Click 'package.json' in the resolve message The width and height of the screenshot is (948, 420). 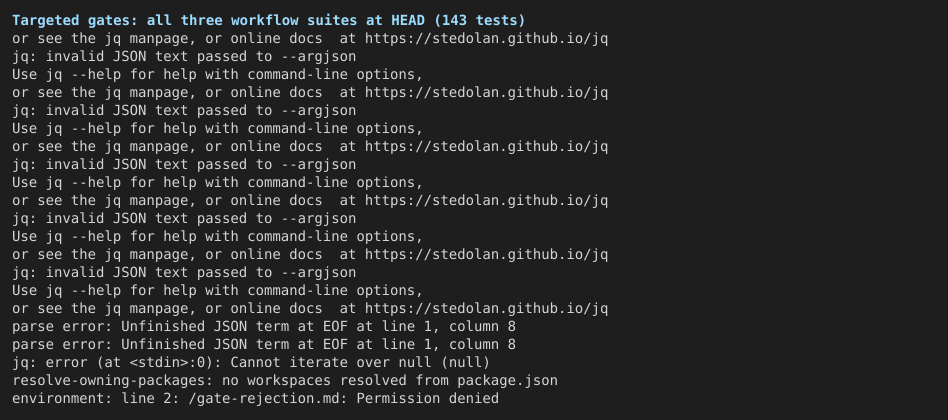coord(507,381)
